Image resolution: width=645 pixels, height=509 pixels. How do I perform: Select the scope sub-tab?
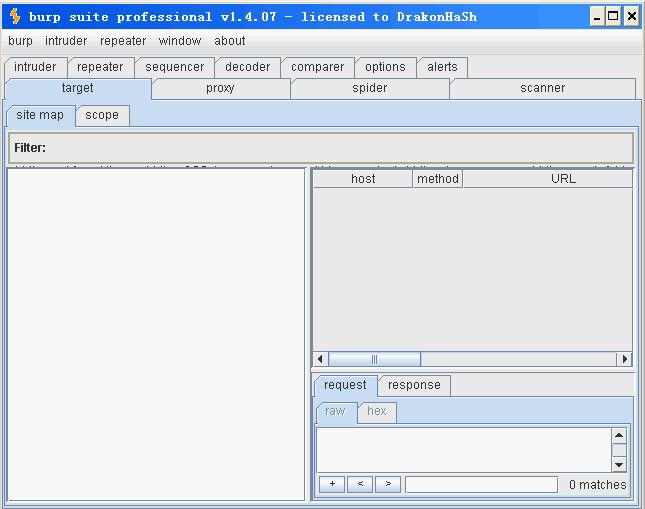(x=102, y=115)
